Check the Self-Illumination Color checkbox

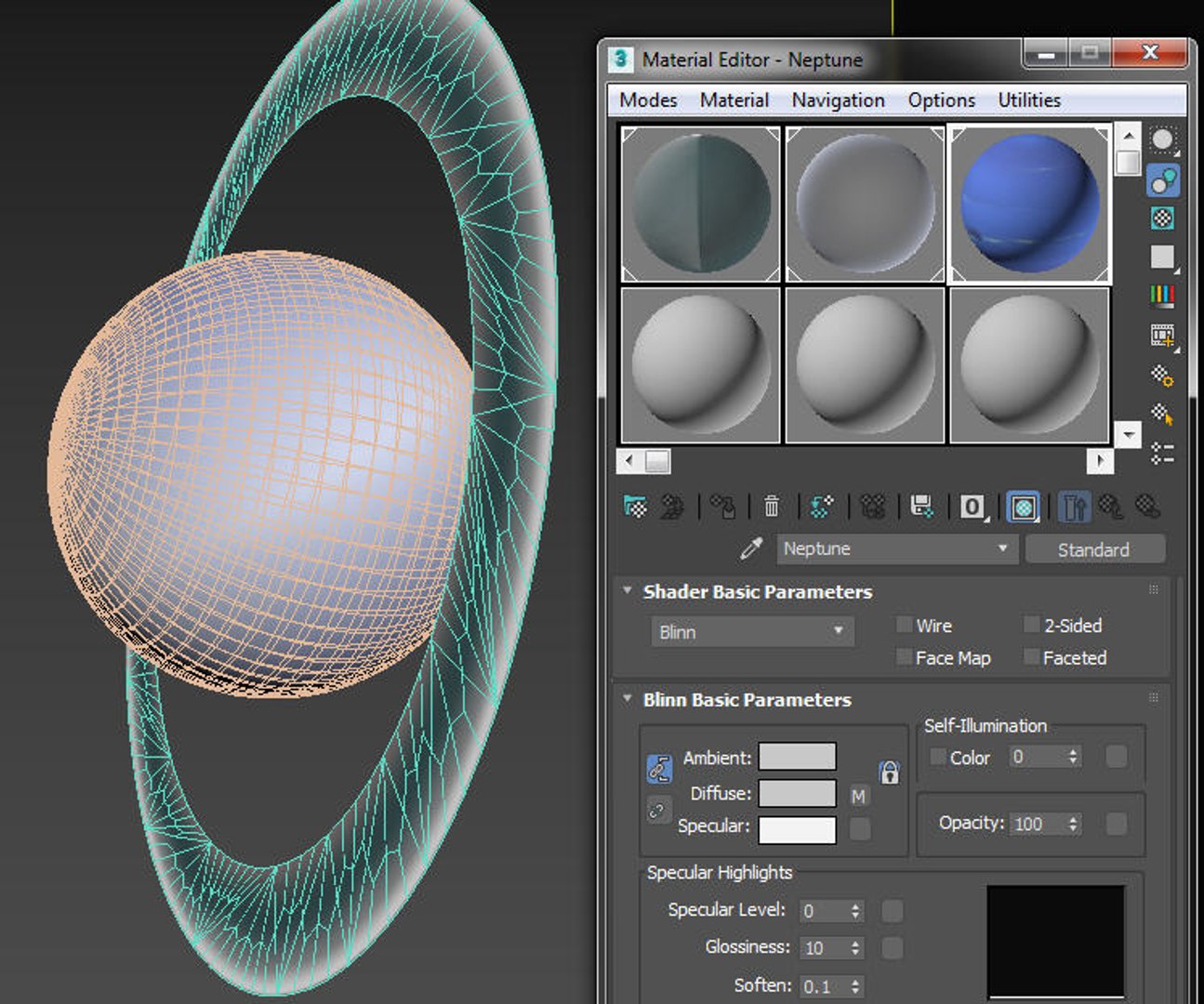[938, 757]
